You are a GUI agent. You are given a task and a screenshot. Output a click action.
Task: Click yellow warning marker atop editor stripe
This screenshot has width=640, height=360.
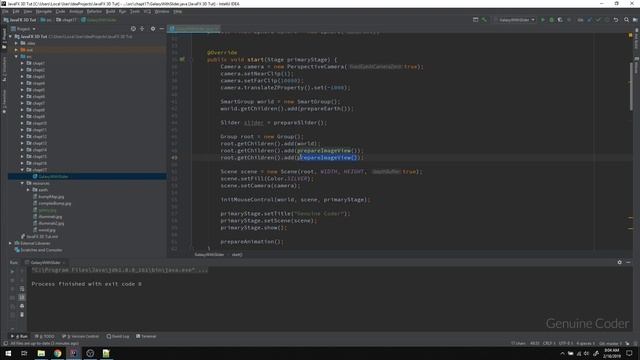click(x=631, y=36)
